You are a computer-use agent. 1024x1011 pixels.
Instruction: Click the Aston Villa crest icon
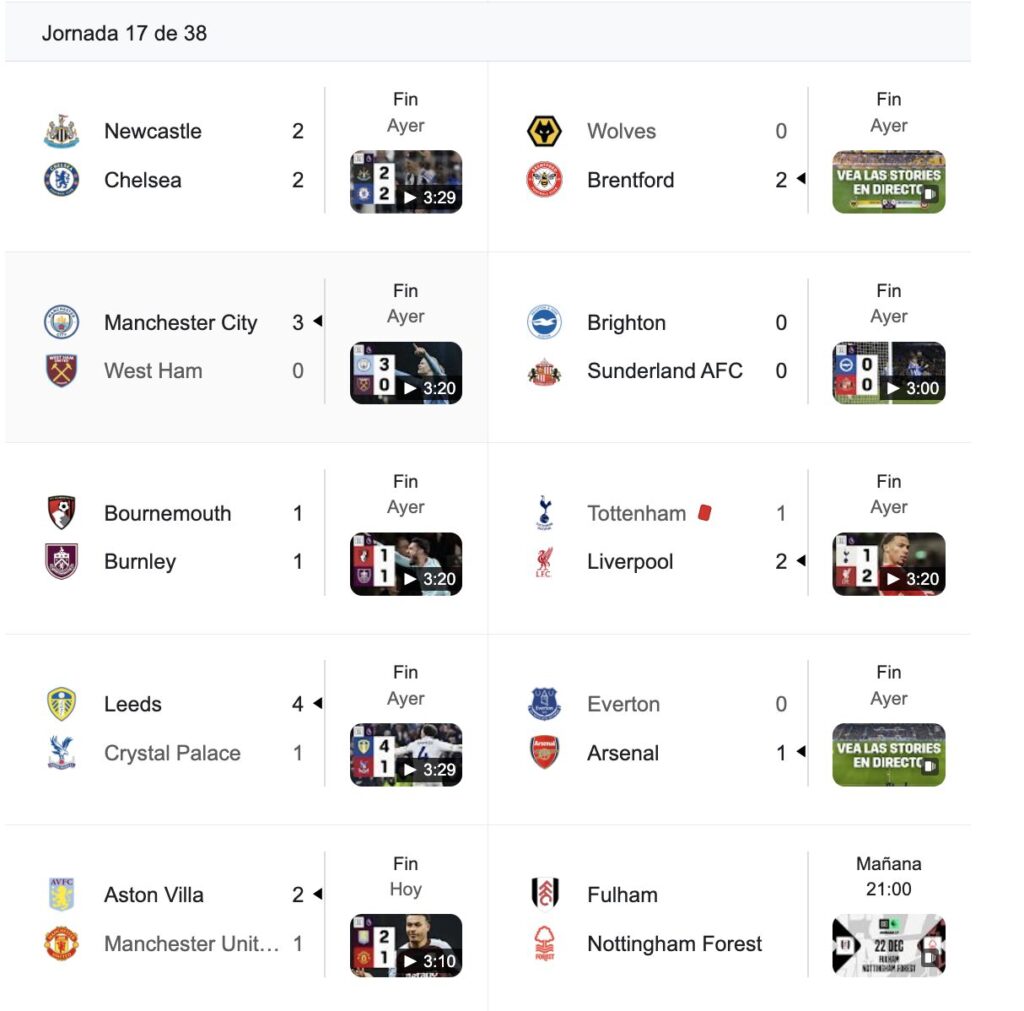[61, 894]
